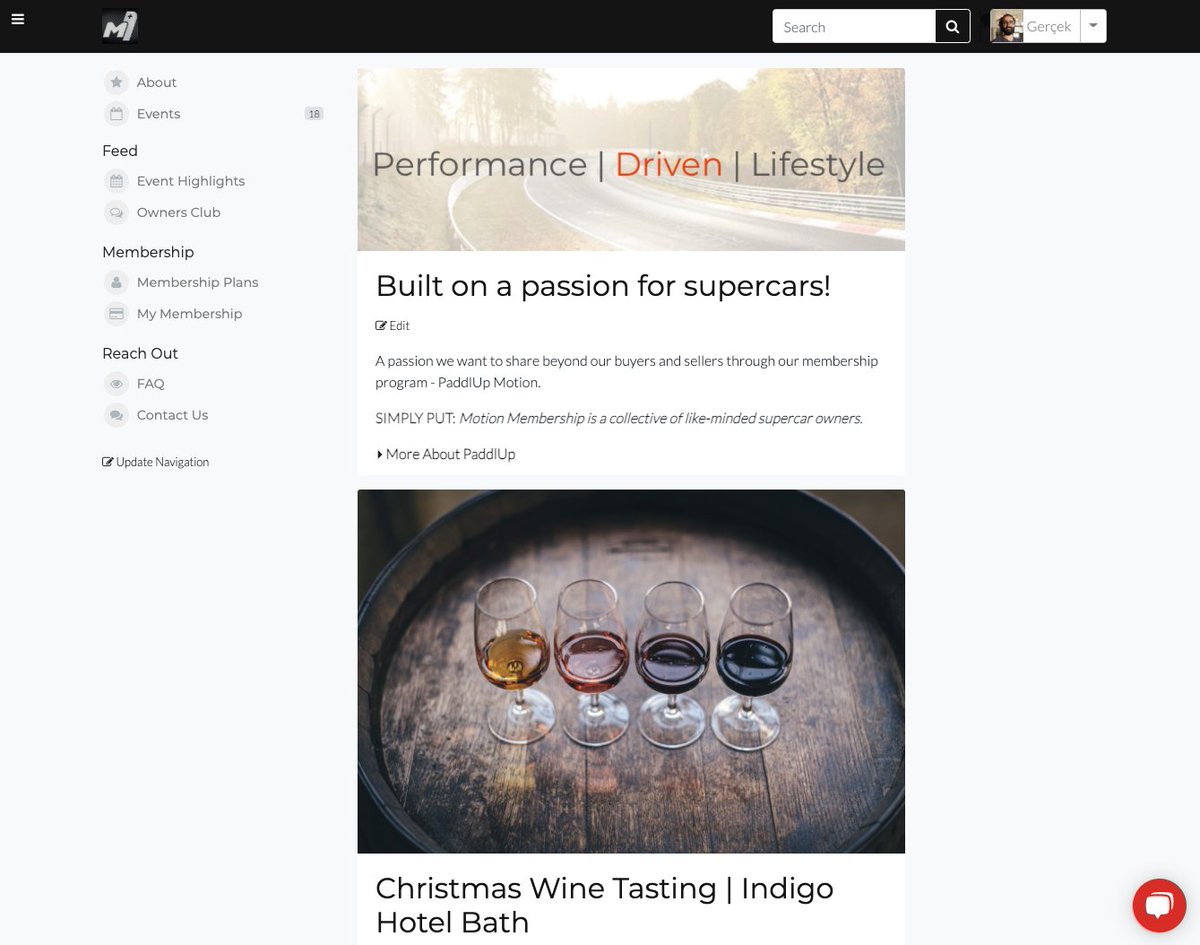Open Christmas Wine Tasting event title
The width and height of the screenshot is (1200, 945).
point(604,904)
